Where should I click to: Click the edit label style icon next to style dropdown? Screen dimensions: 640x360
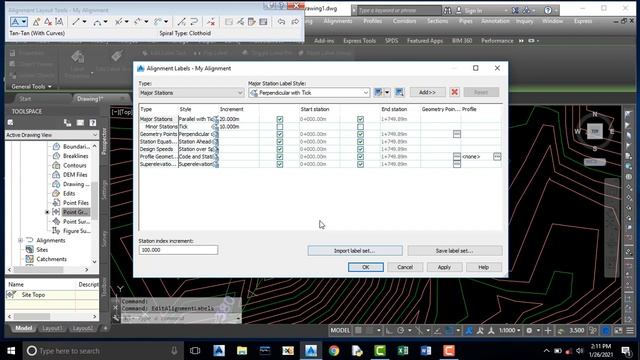coord(378,92)
